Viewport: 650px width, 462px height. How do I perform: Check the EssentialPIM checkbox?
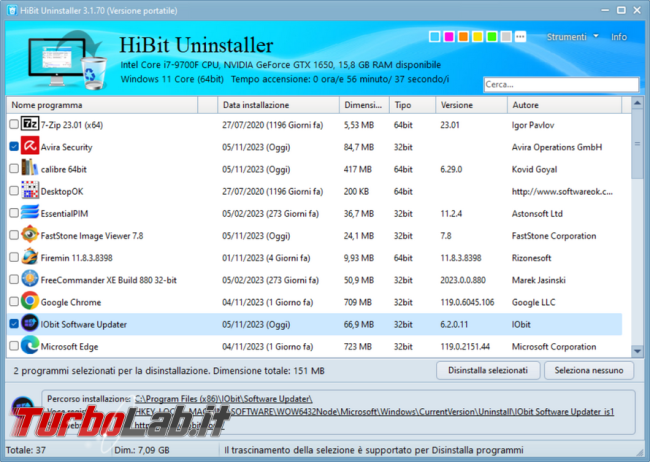(14, 213)
